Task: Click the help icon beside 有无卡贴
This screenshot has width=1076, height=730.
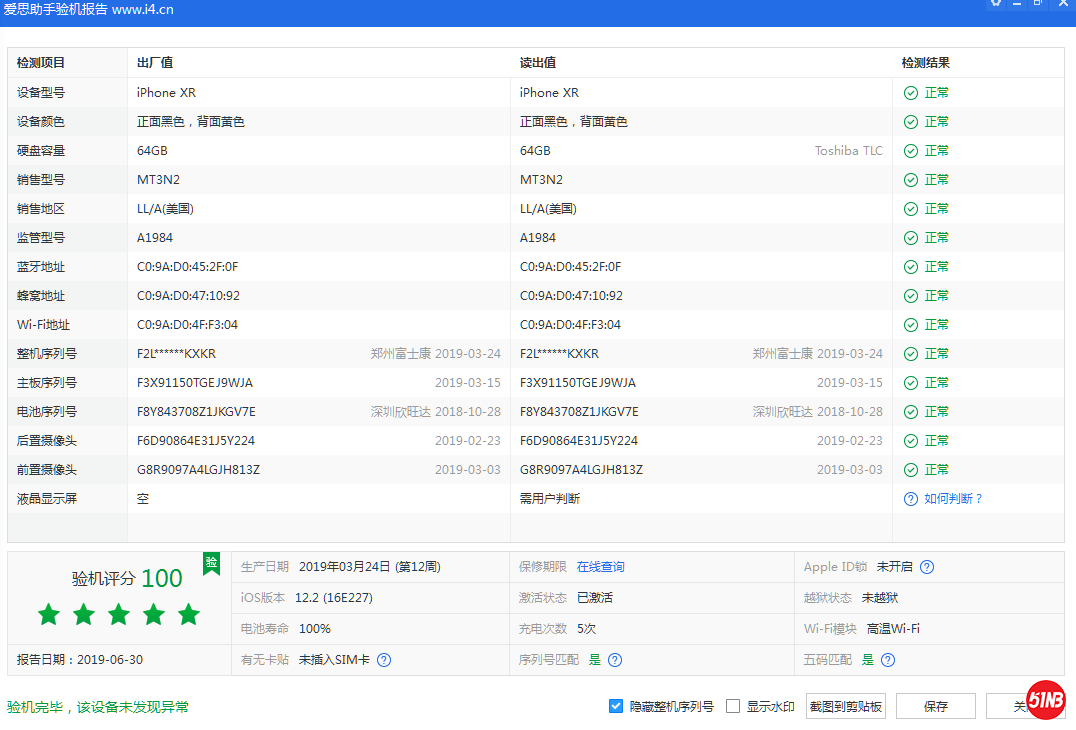Action: click(x=383, y=659)
